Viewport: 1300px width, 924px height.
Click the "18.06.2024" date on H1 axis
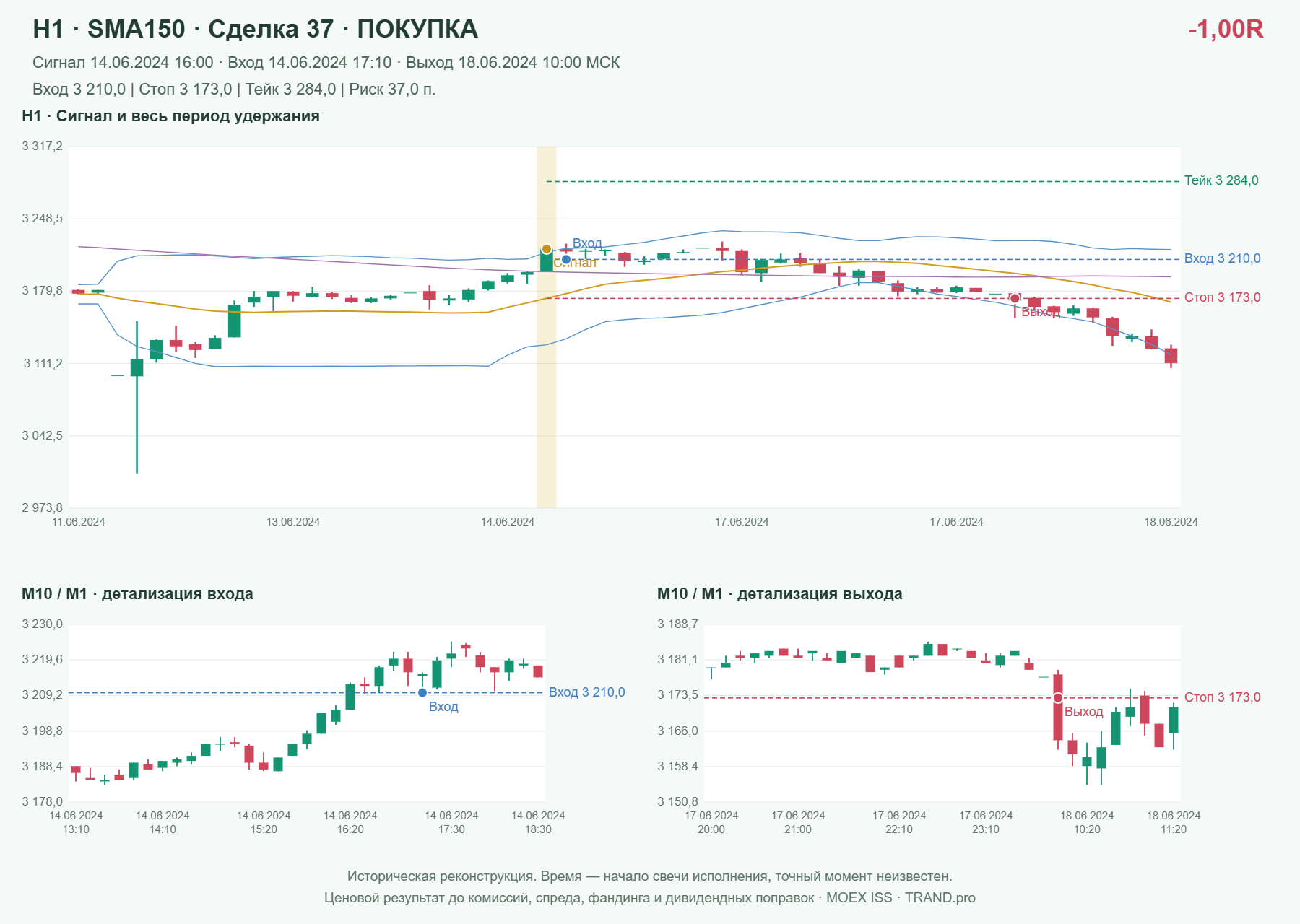pyautogui.click(x=1171, y=522)
